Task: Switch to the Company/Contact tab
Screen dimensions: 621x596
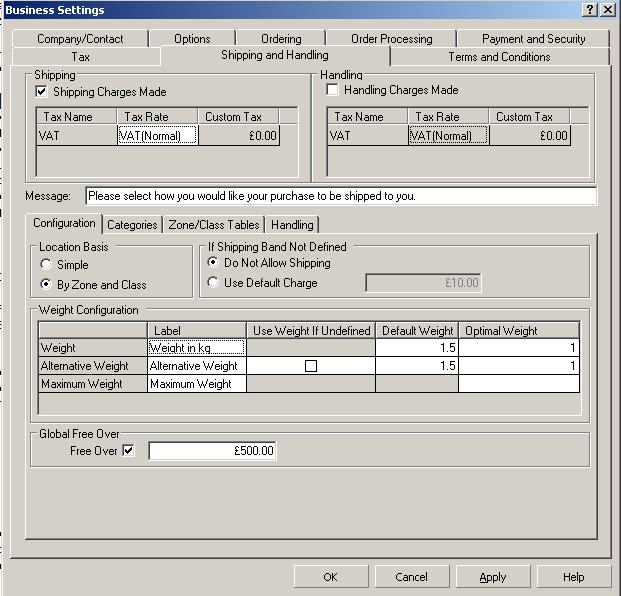Action: (80, 39)
